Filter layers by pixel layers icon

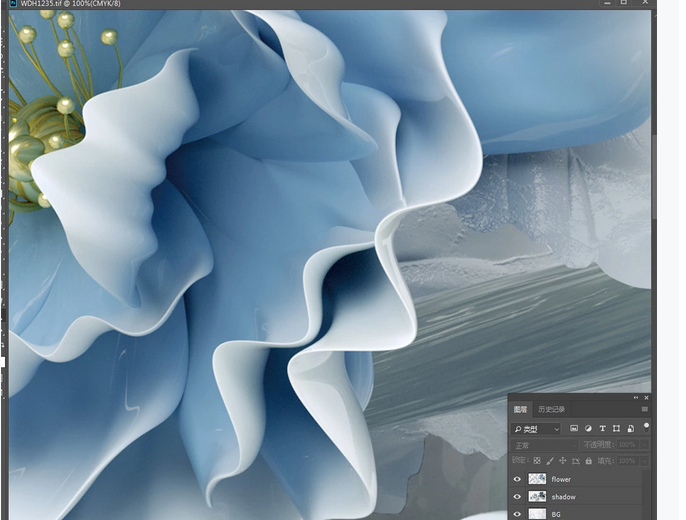(x=573, y=428)
